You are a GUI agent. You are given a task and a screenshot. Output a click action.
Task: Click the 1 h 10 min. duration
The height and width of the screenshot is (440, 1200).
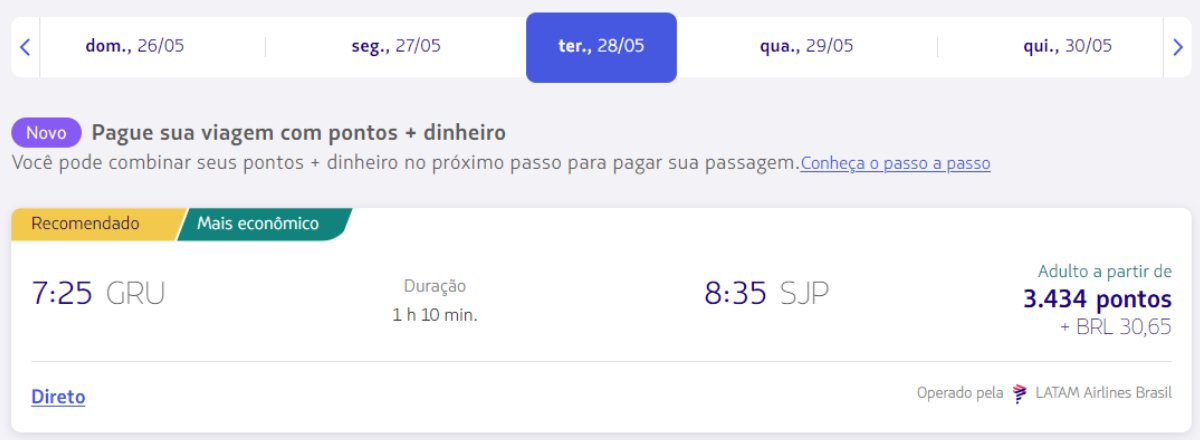[435, 315]
